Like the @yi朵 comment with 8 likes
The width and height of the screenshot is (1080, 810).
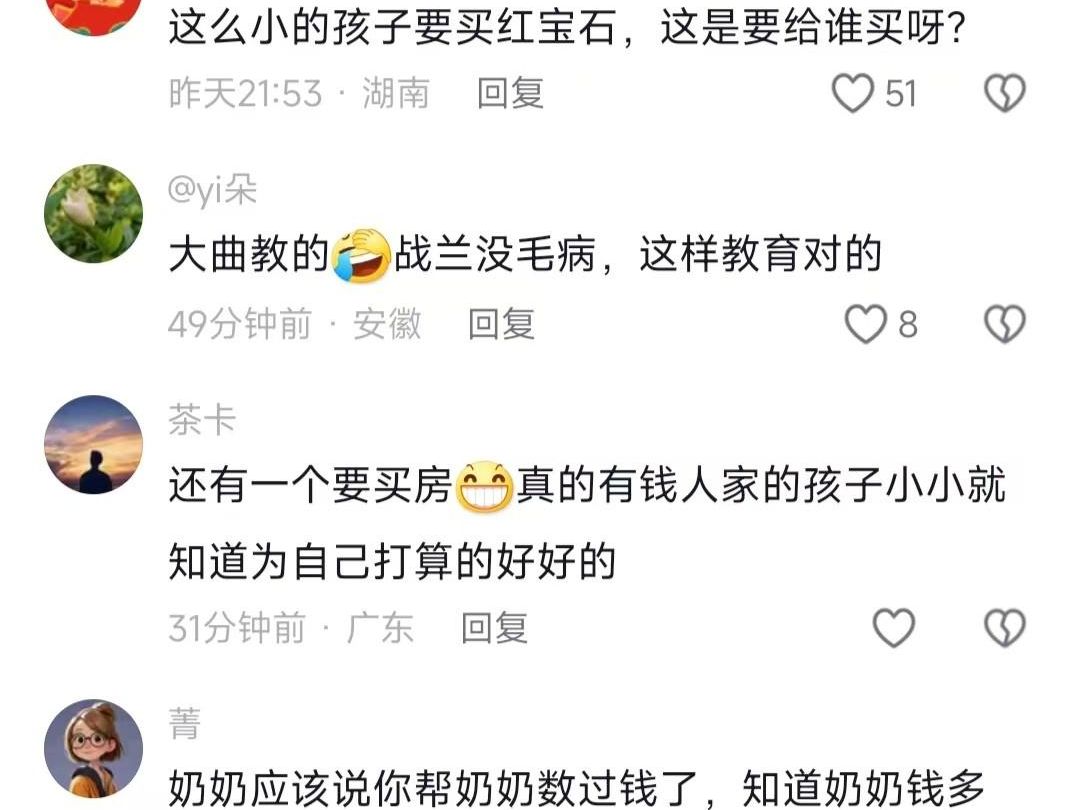[866, 324]
